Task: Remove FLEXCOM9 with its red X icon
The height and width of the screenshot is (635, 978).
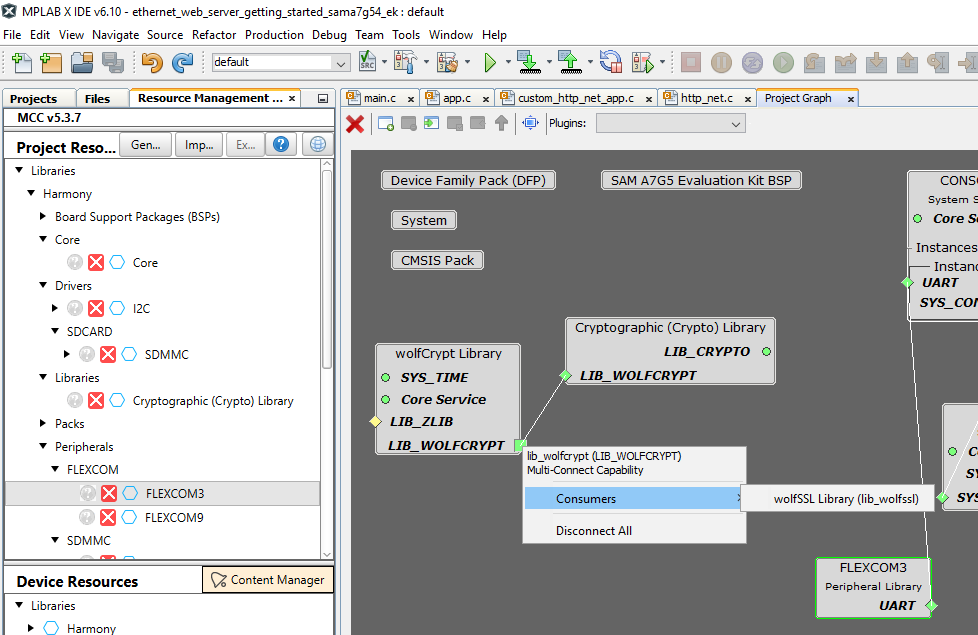Action: point(108,517)
